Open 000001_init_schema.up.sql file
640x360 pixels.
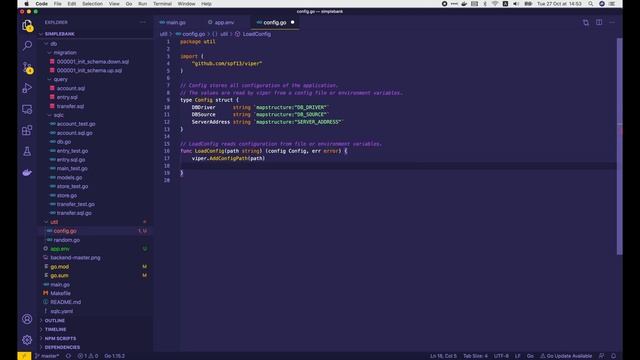pyautogui.click(x=89, y=71)
